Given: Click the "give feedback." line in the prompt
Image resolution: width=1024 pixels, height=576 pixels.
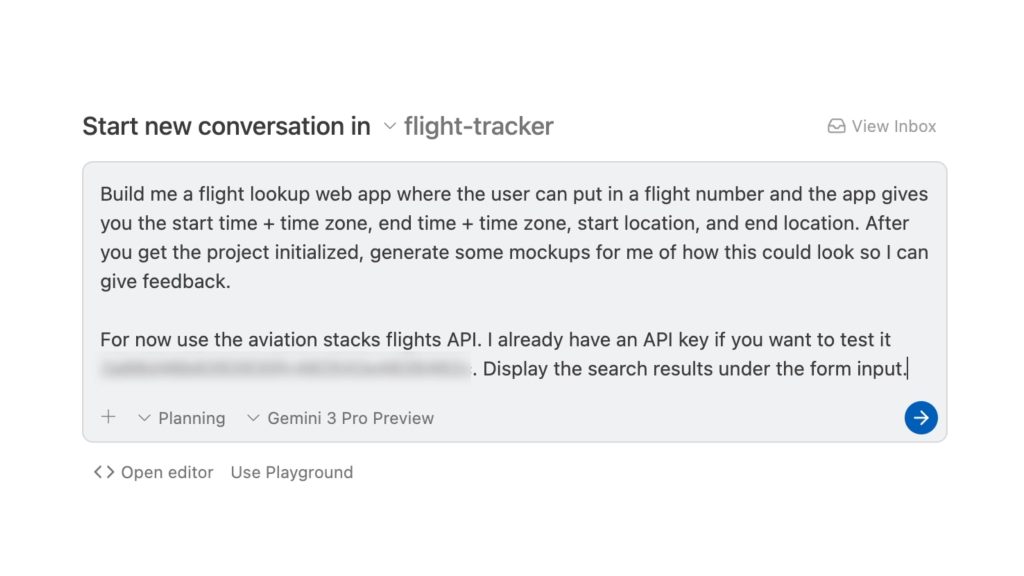Looking at the screenshot, I should pyautogui.click(x=165, y=282).
